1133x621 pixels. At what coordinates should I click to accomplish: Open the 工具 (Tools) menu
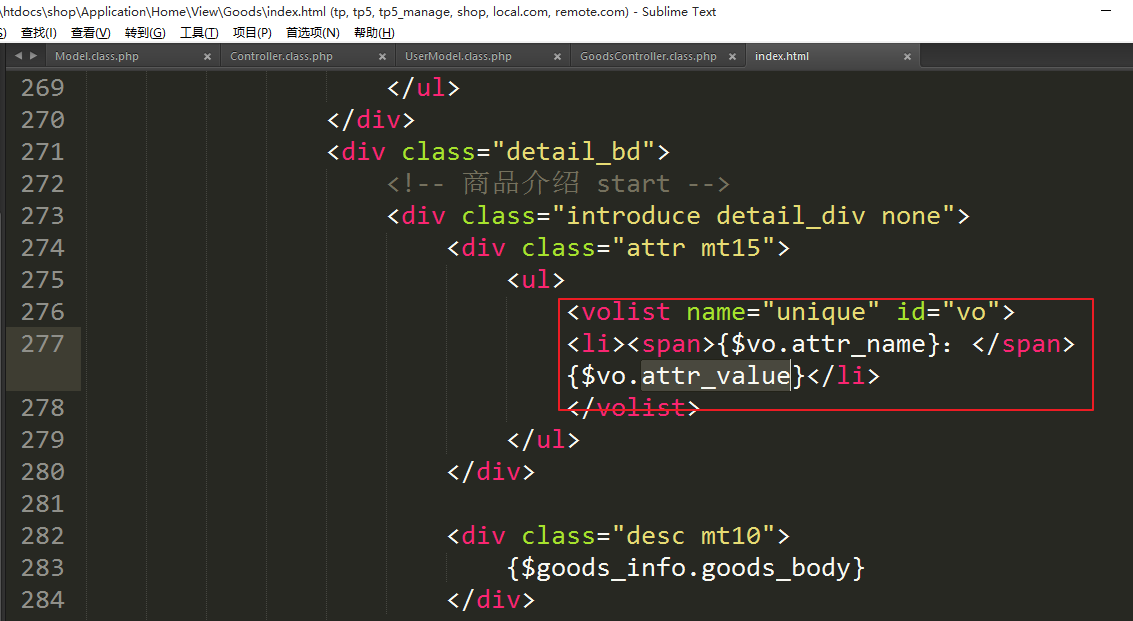point(199,33)
